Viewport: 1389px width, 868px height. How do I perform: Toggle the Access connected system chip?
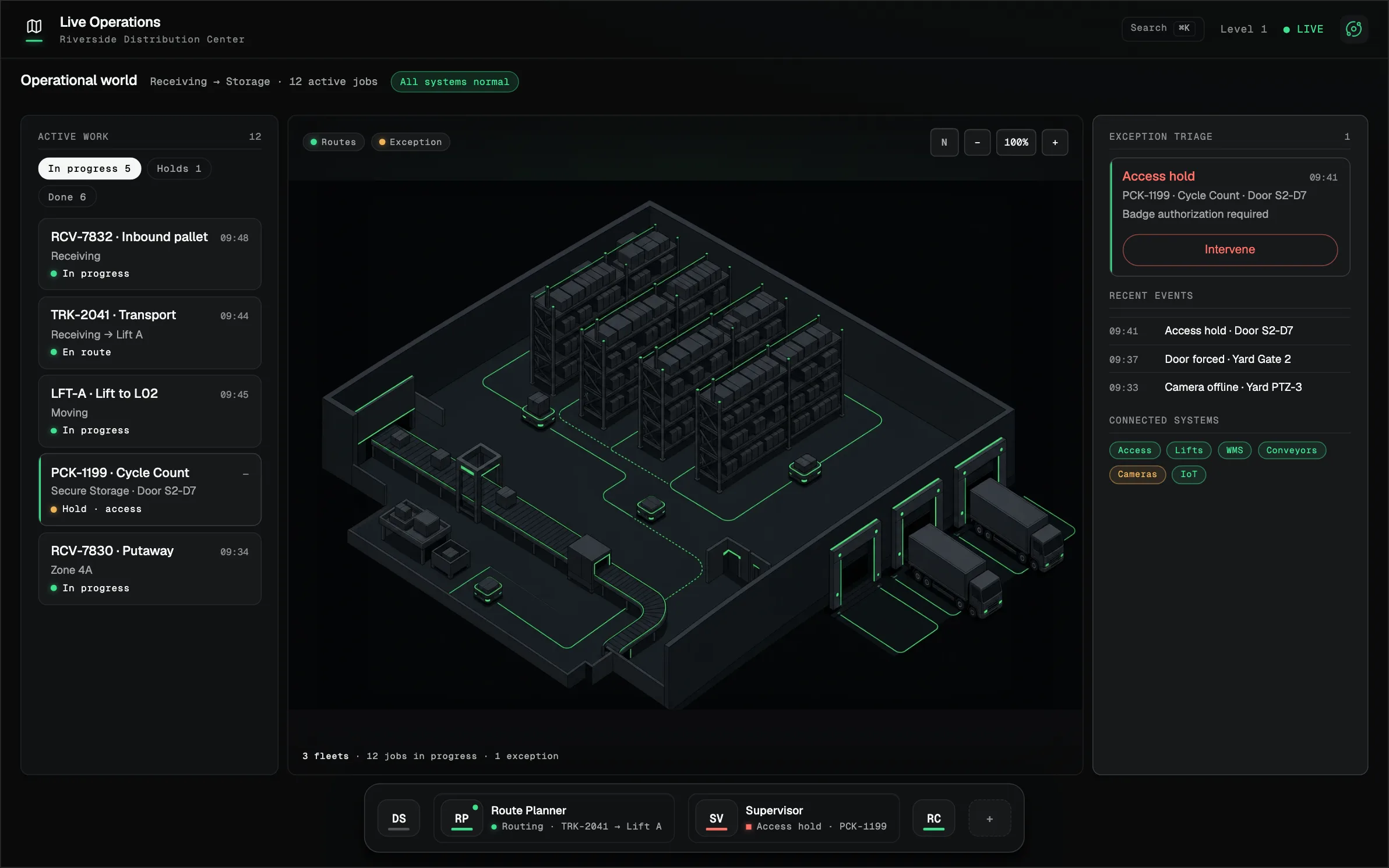coord(1134,450)
